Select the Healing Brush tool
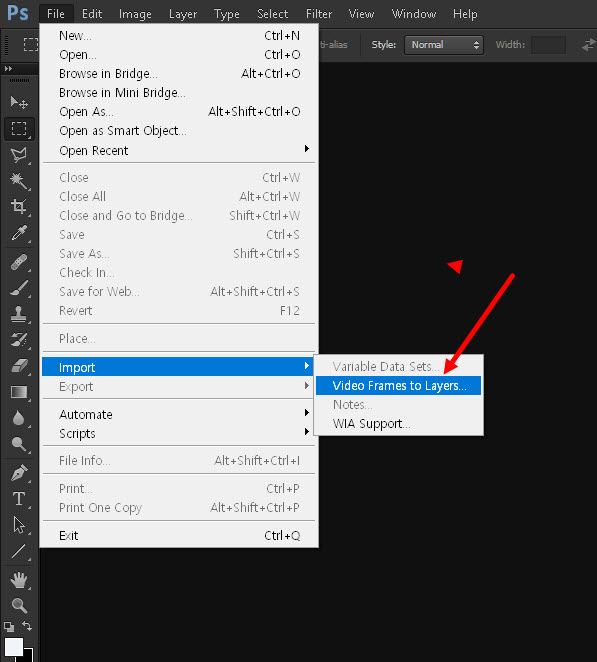This screenshot has width=597, height=662. point(19,262)
